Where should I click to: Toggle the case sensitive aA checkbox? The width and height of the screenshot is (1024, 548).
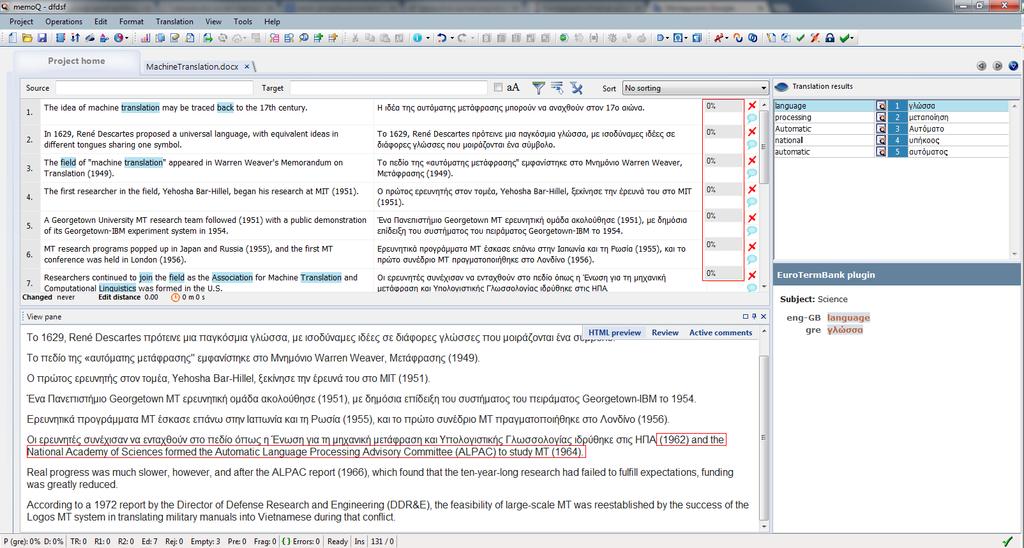click(x=498, y=88)
